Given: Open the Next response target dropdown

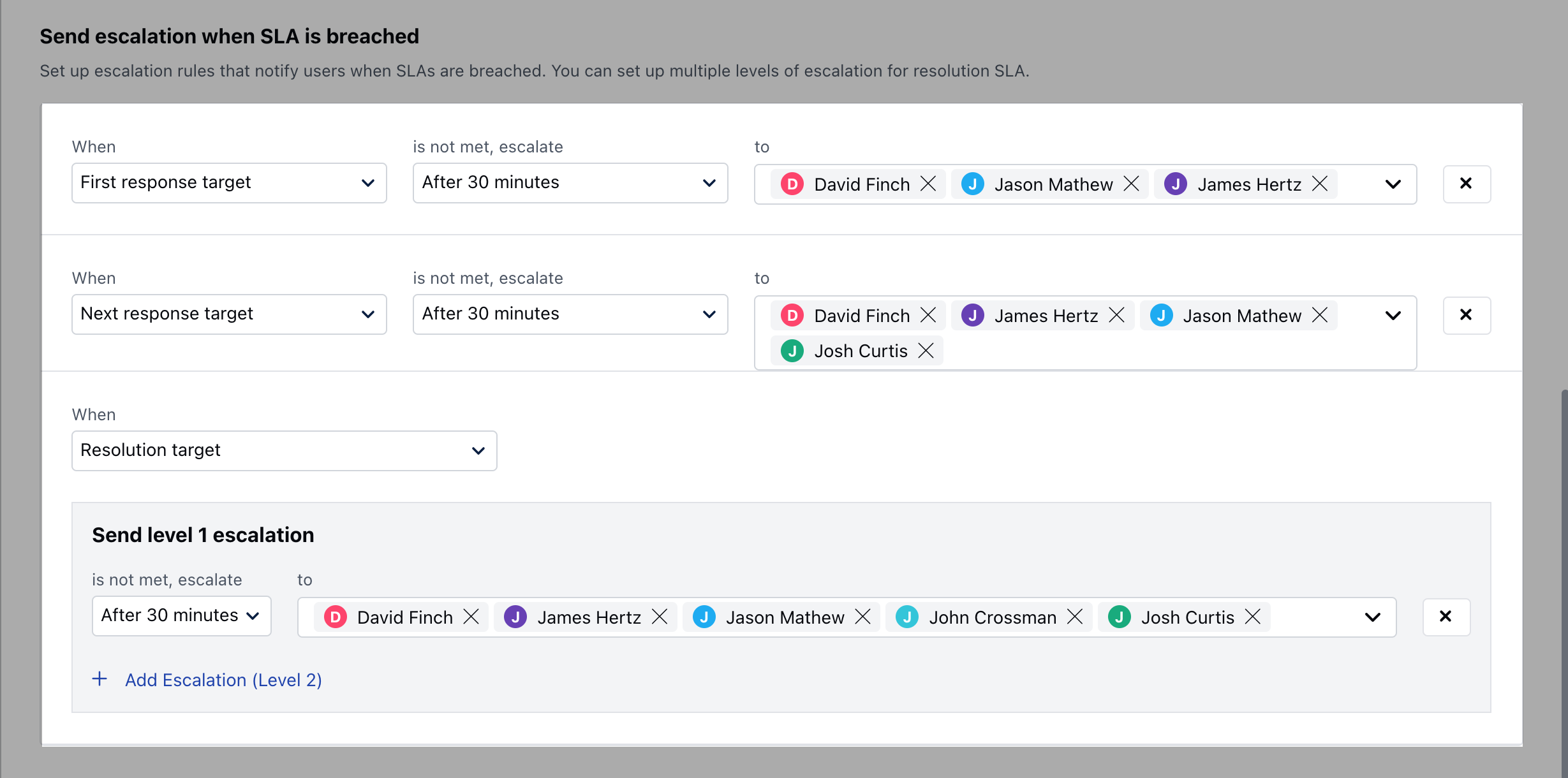Looking at the screenshot, I should tap(368, 314).
